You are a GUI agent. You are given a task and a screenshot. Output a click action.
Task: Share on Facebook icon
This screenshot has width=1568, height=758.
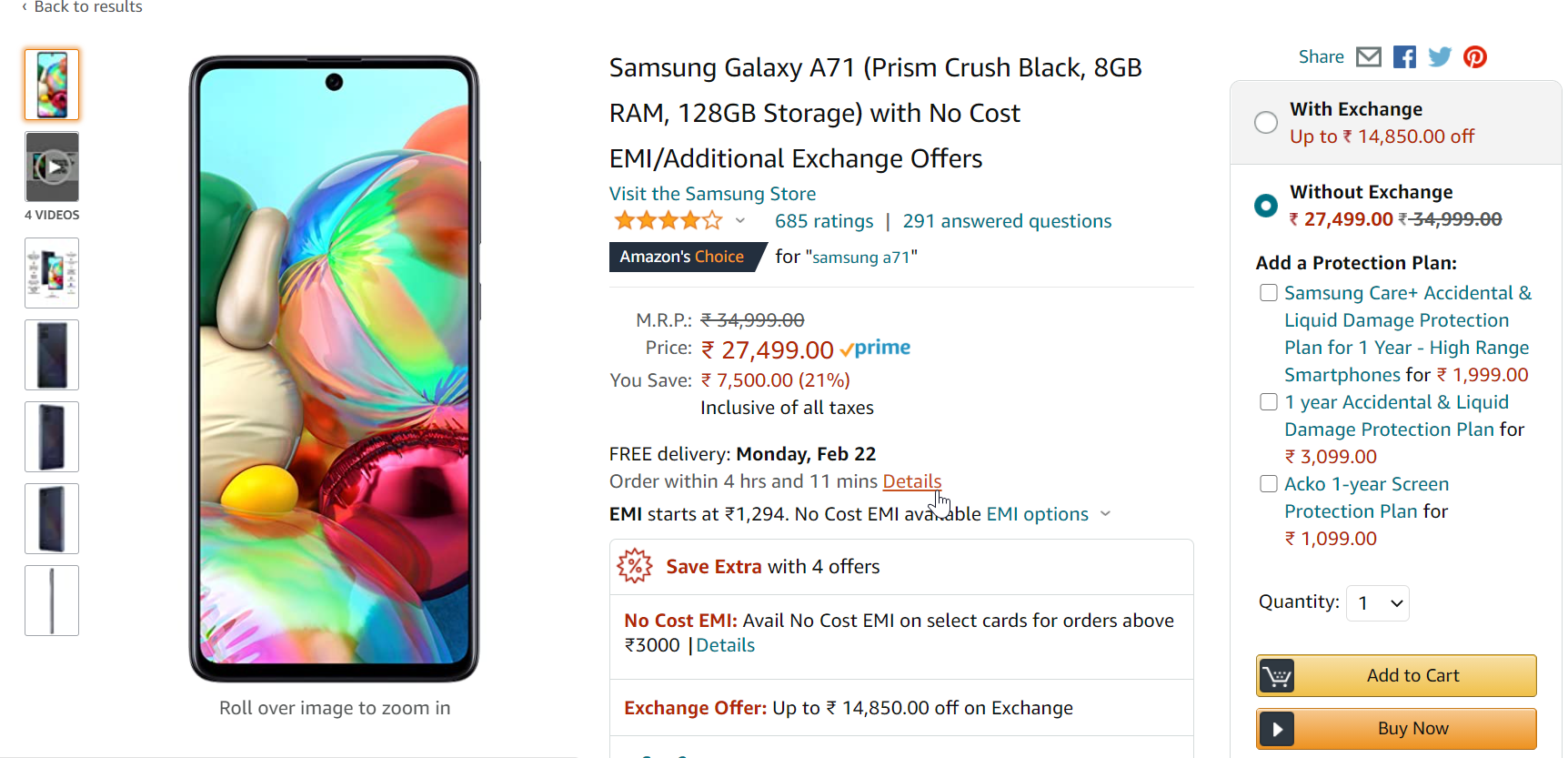(x=1404, y=57)
